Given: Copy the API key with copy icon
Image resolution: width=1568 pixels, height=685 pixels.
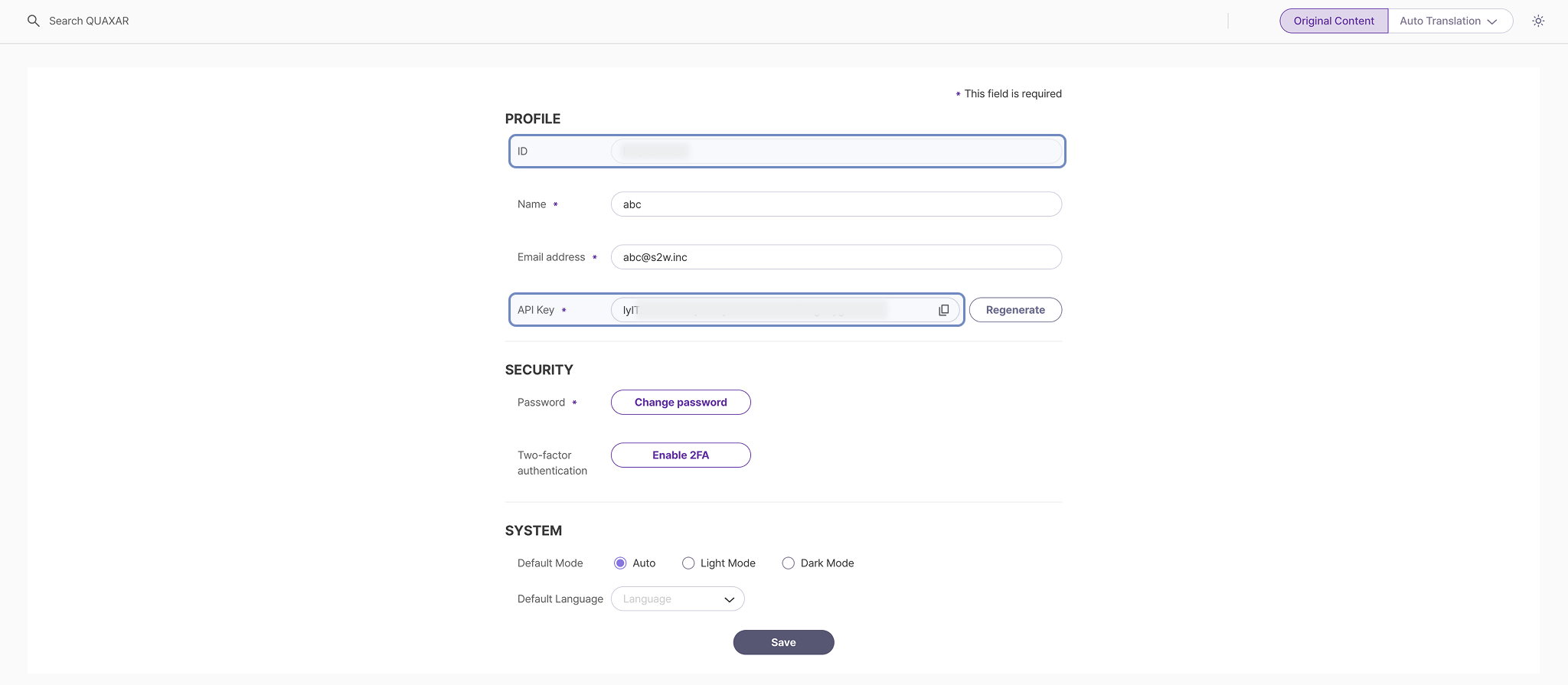Looking at the screenshot, I should click(943, 310).
